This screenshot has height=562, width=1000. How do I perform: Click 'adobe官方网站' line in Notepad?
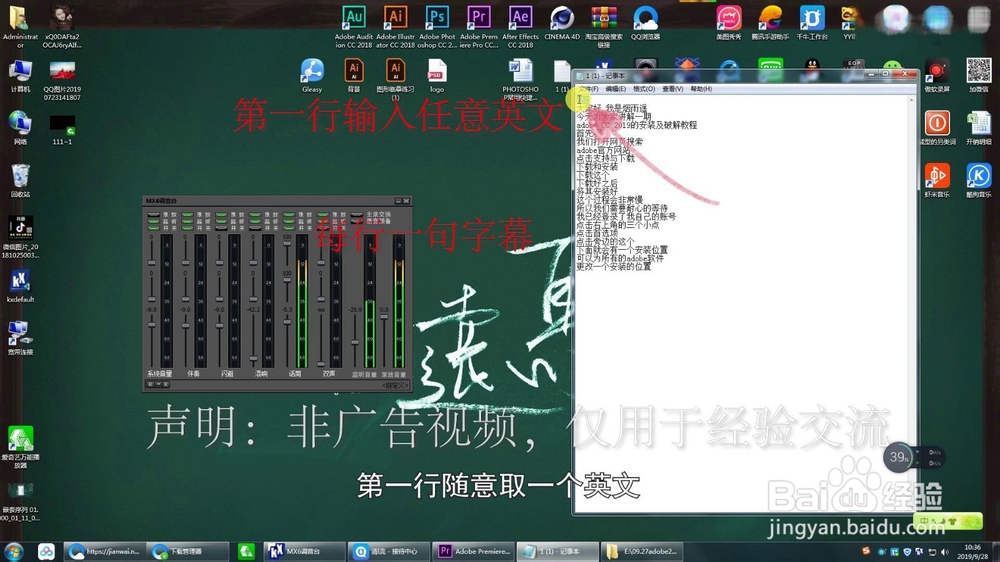(603, 151)
